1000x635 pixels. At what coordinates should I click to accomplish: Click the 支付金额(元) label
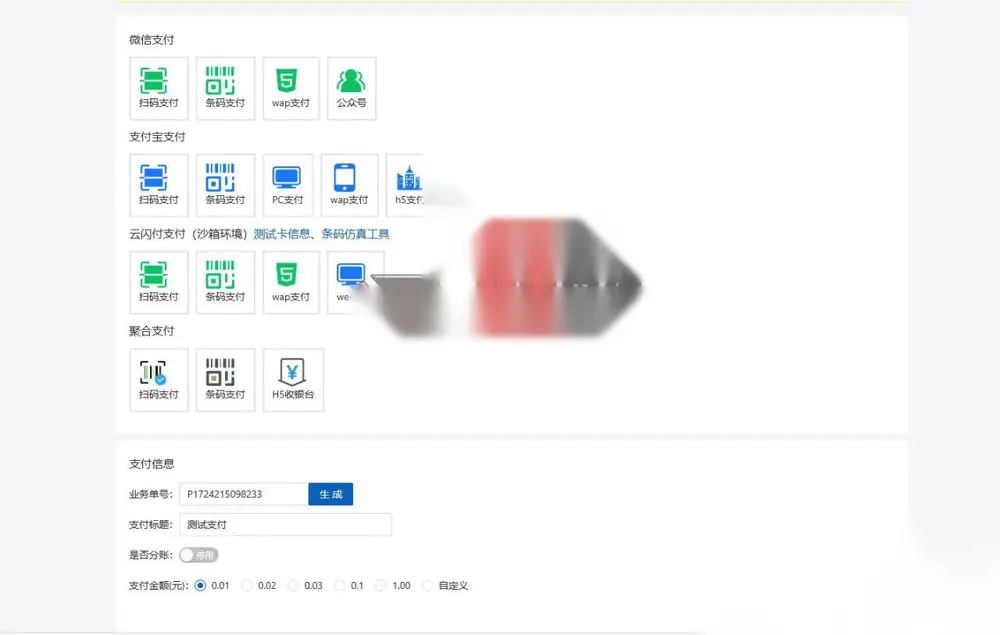(x=159, y=585)
